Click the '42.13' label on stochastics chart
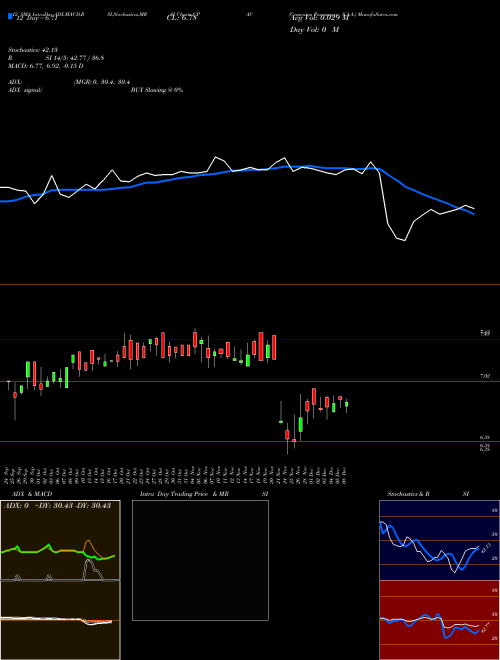Image resolution: width=500 pixels, height=660 pixels. point(486,549)
